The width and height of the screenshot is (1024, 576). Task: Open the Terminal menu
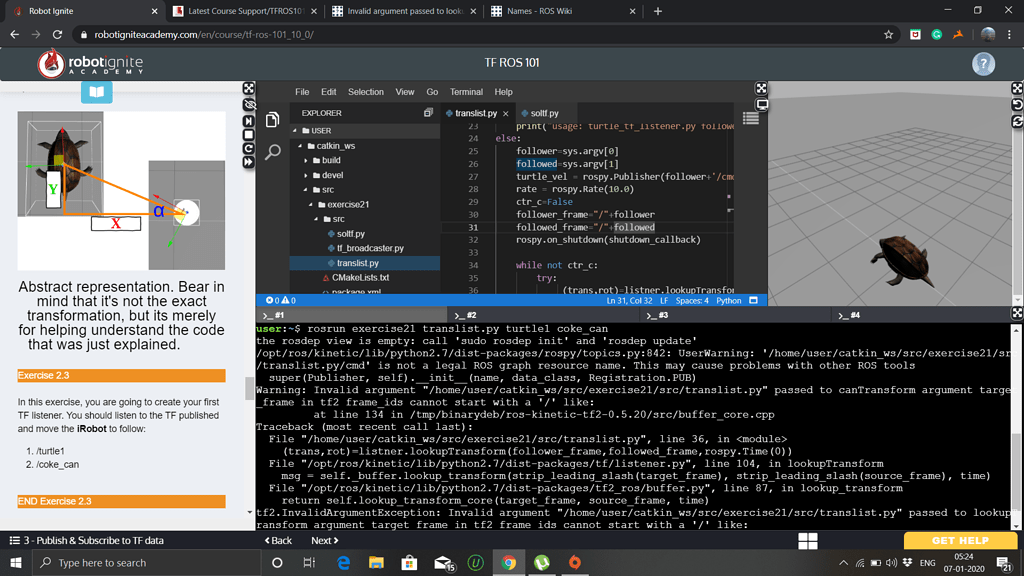pyautogui.click(x=466, y=92)
